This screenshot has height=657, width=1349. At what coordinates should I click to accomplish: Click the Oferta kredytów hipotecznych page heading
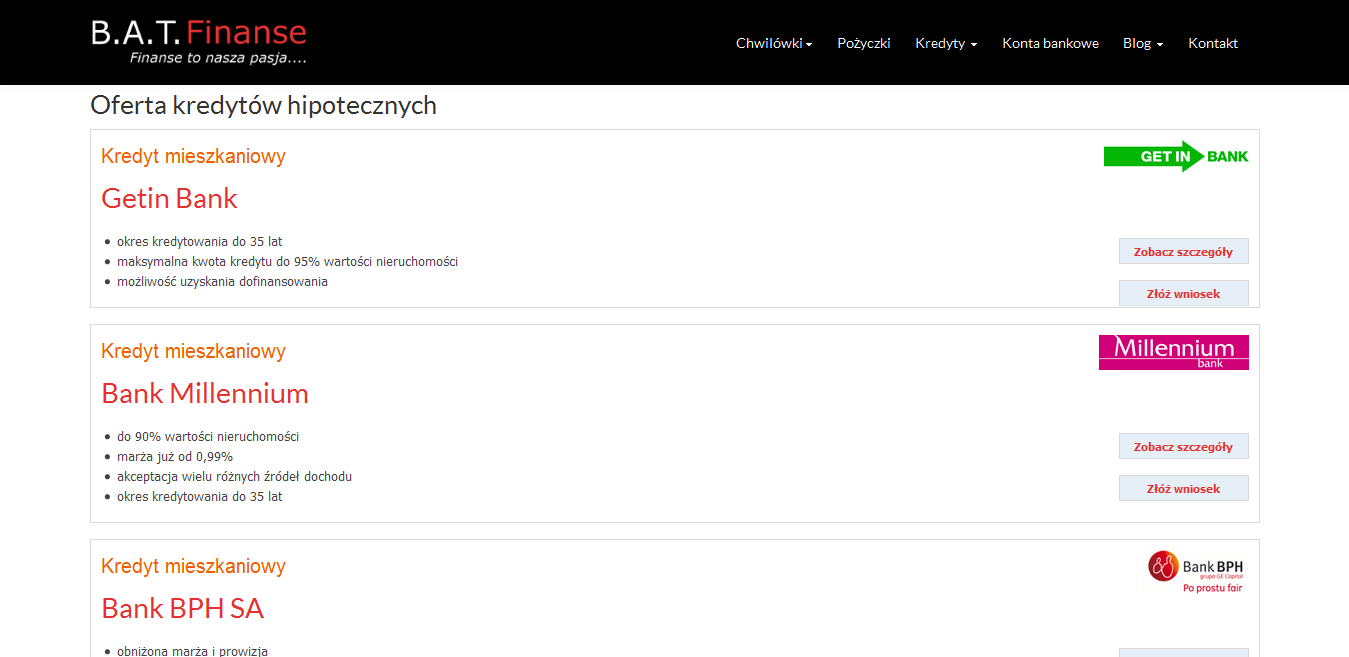pos(263,106)
